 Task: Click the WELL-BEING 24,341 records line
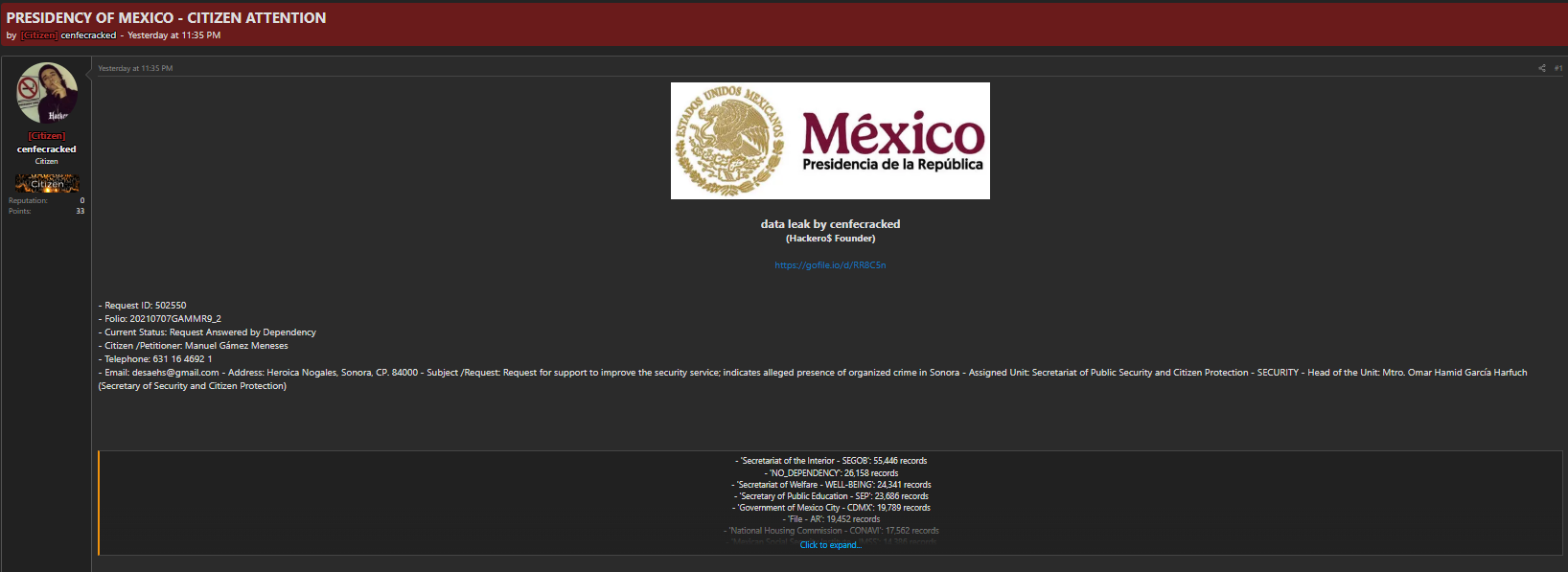coord(830,485)
